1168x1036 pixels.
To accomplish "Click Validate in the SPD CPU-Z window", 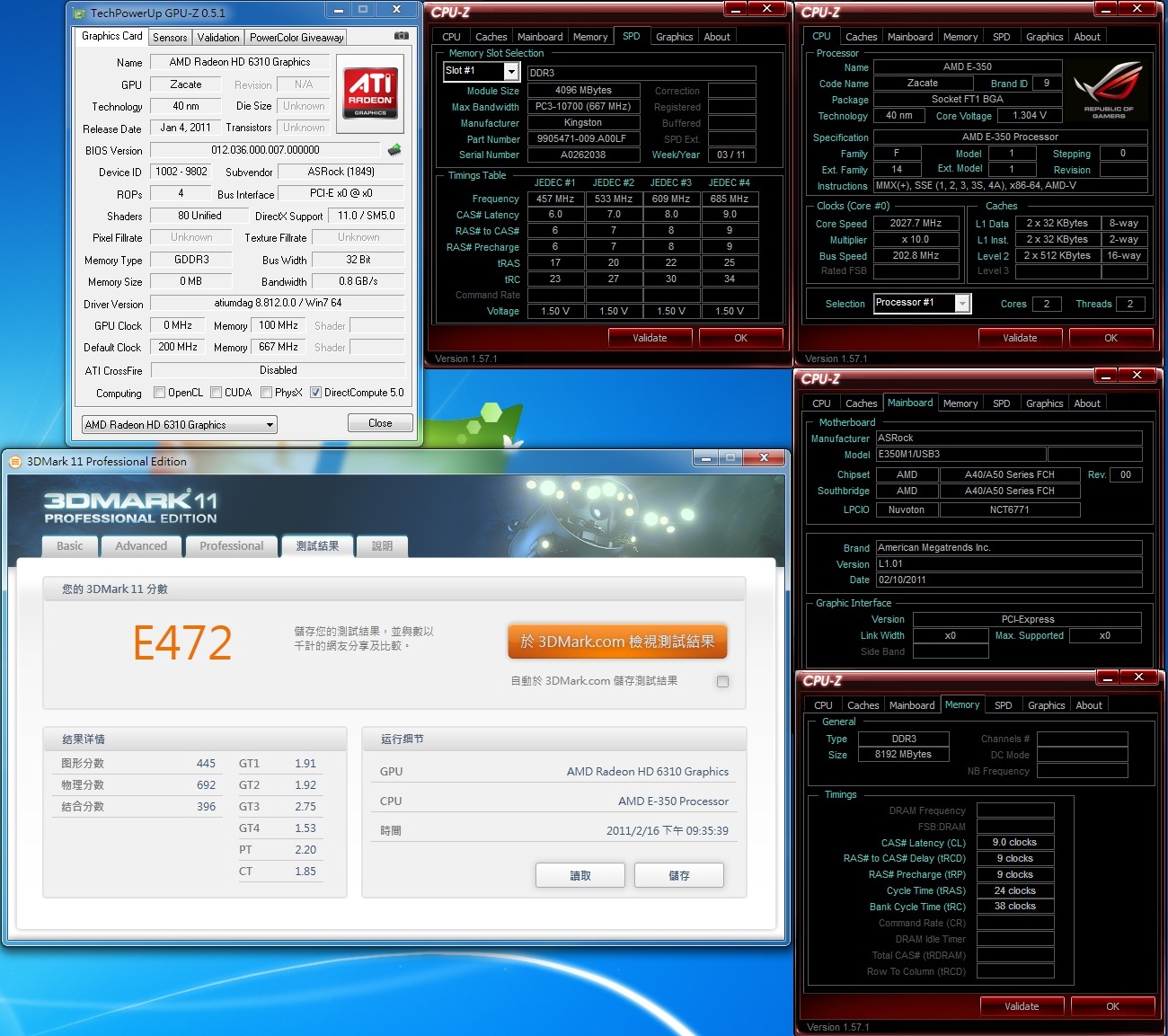I will (650, 338).
